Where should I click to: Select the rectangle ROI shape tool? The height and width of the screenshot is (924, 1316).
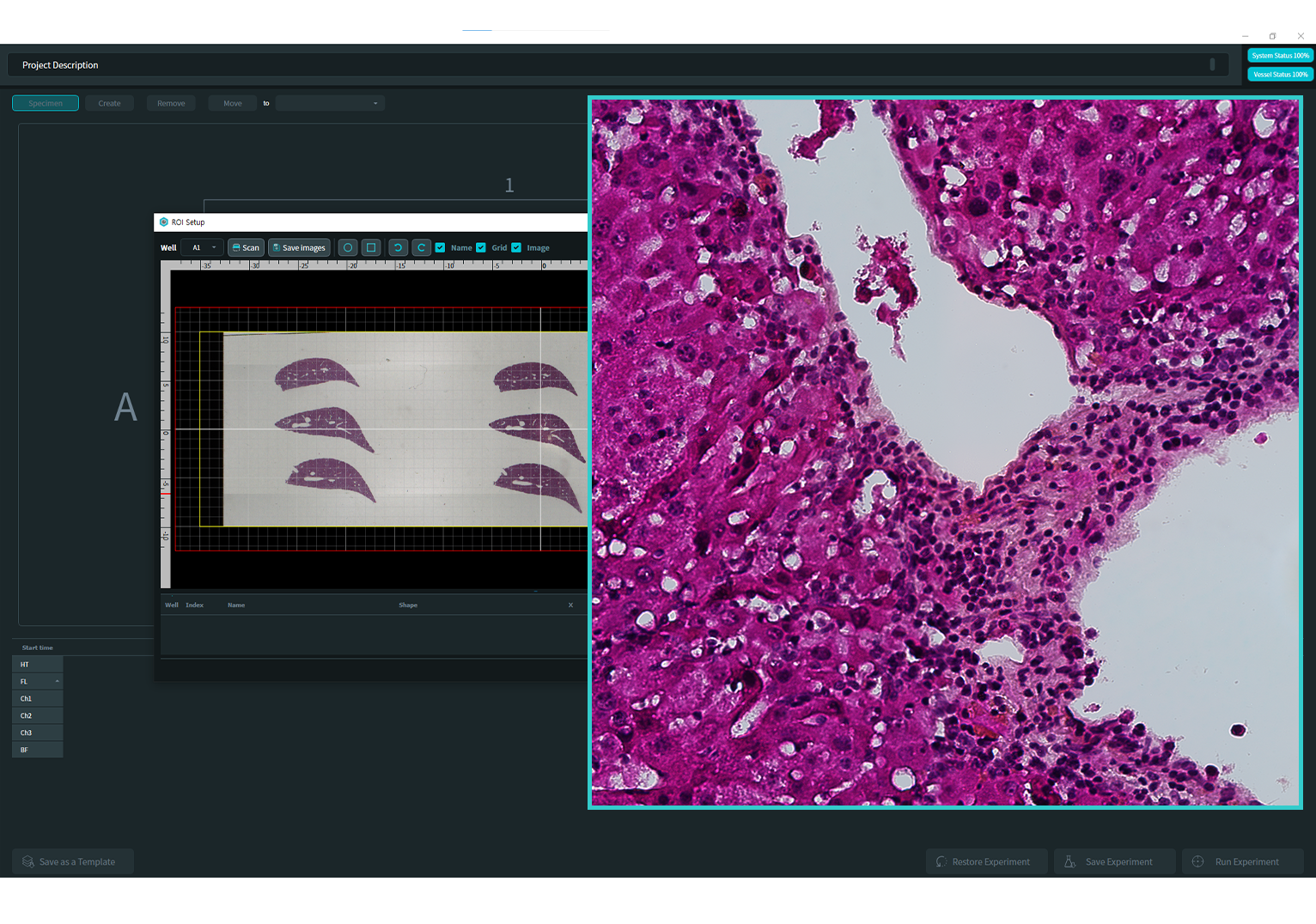pyautogui.click(x=371, y=247)
